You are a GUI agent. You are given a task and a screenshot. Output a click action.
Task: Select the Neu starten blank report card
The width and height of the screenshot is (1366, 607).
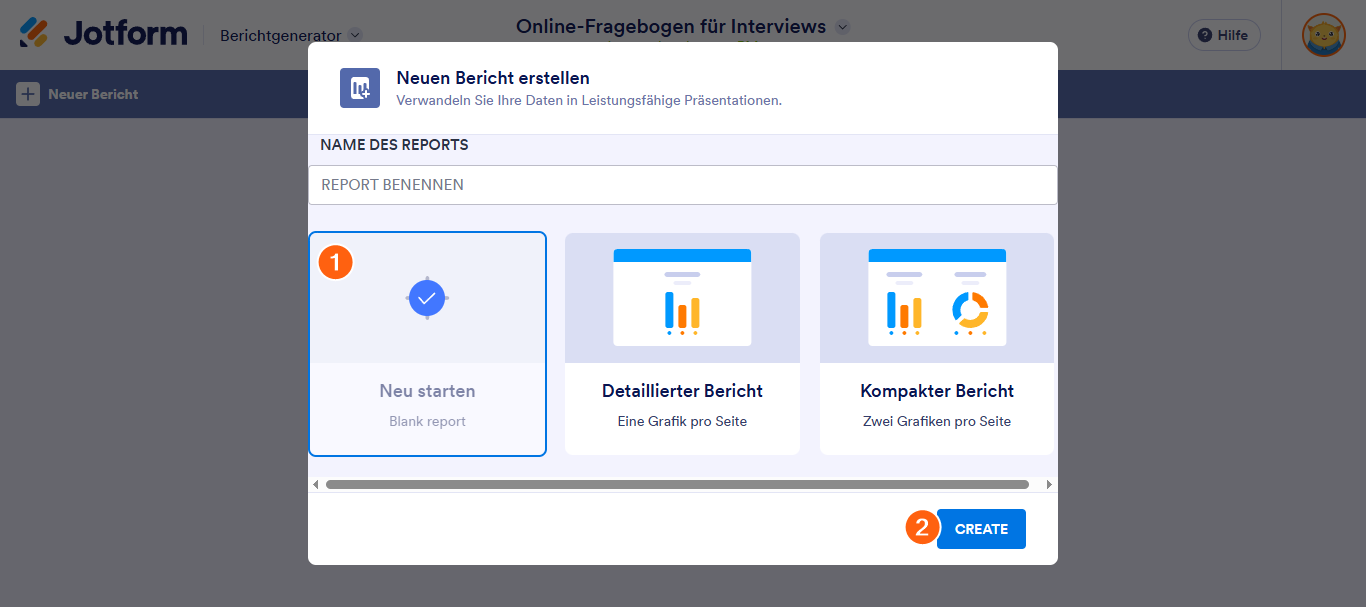(427, 344)
